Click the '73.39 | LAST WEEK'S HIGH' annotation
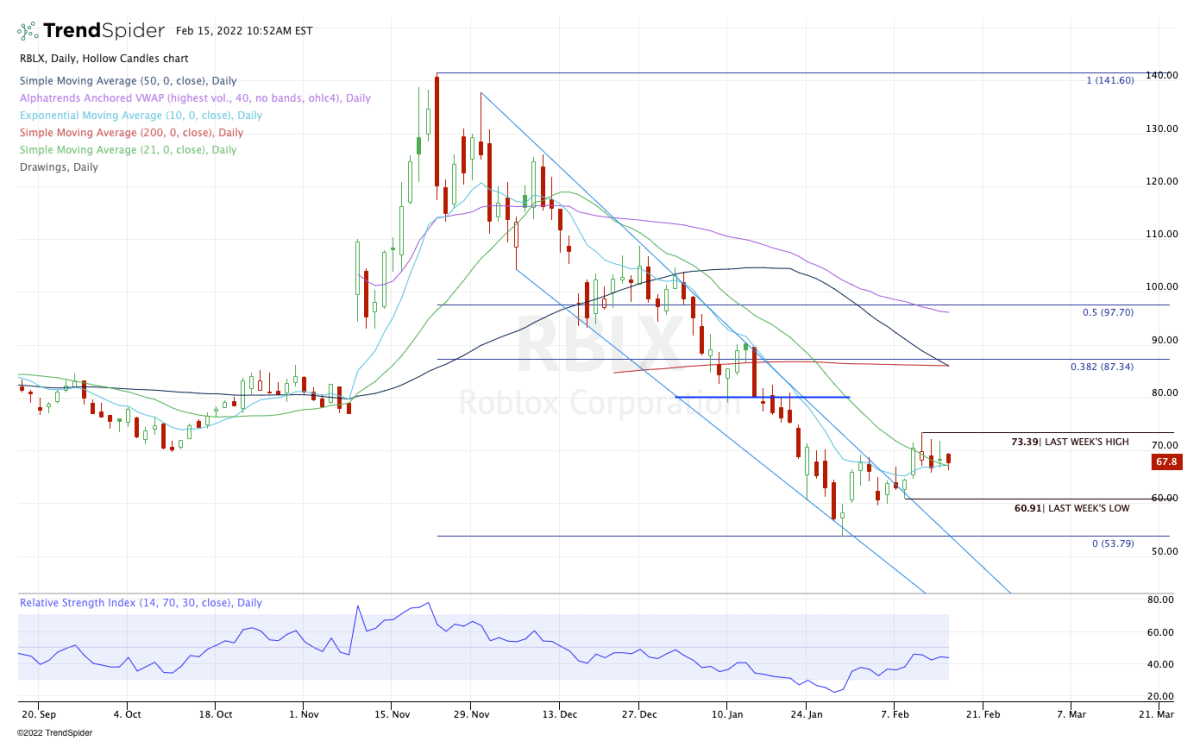Viewport: 1200px width, 741px height. pos(1070,441)
